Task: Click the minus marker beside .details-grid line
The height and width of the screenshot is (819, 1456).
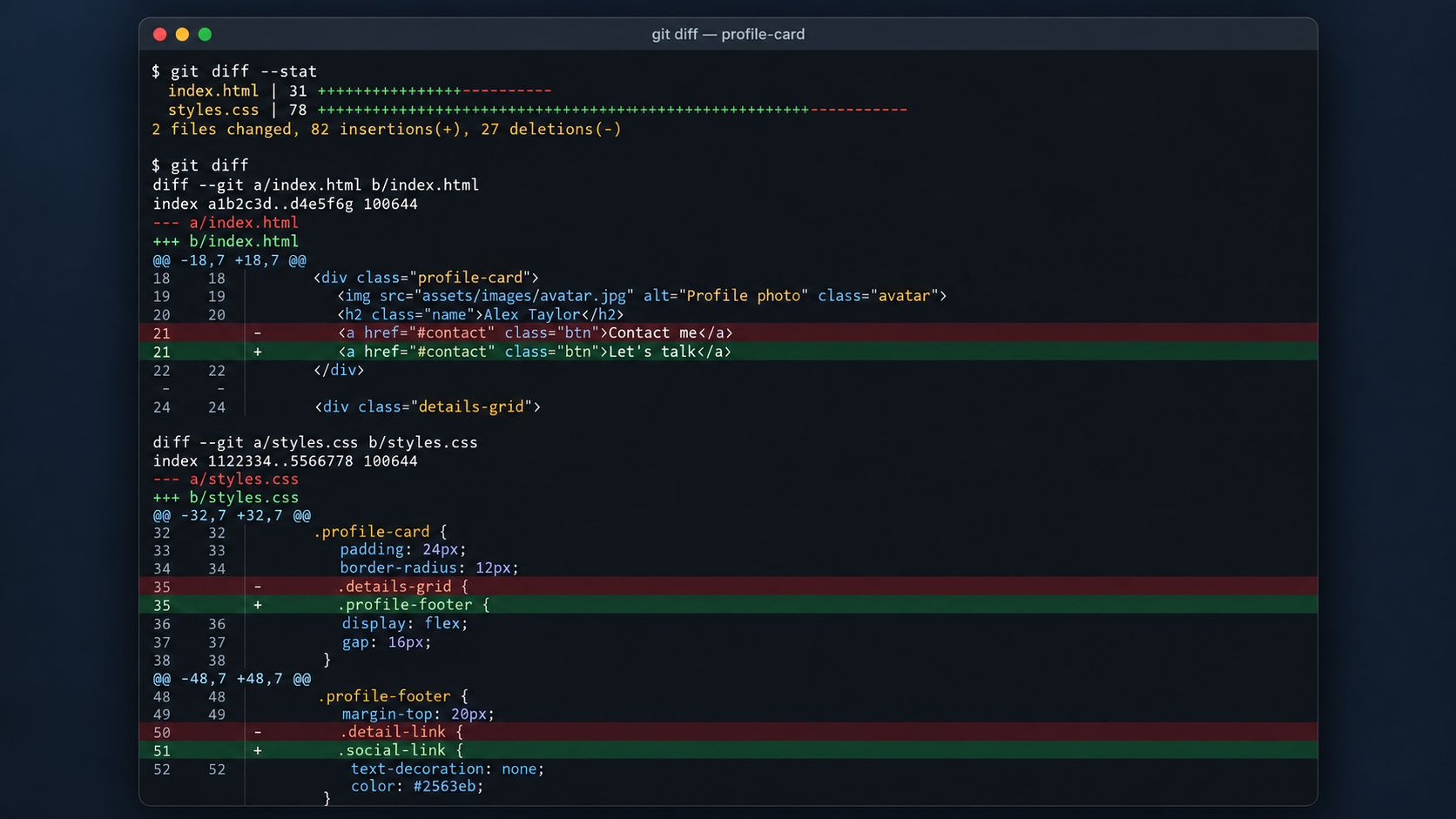Action: pos(258,587)
